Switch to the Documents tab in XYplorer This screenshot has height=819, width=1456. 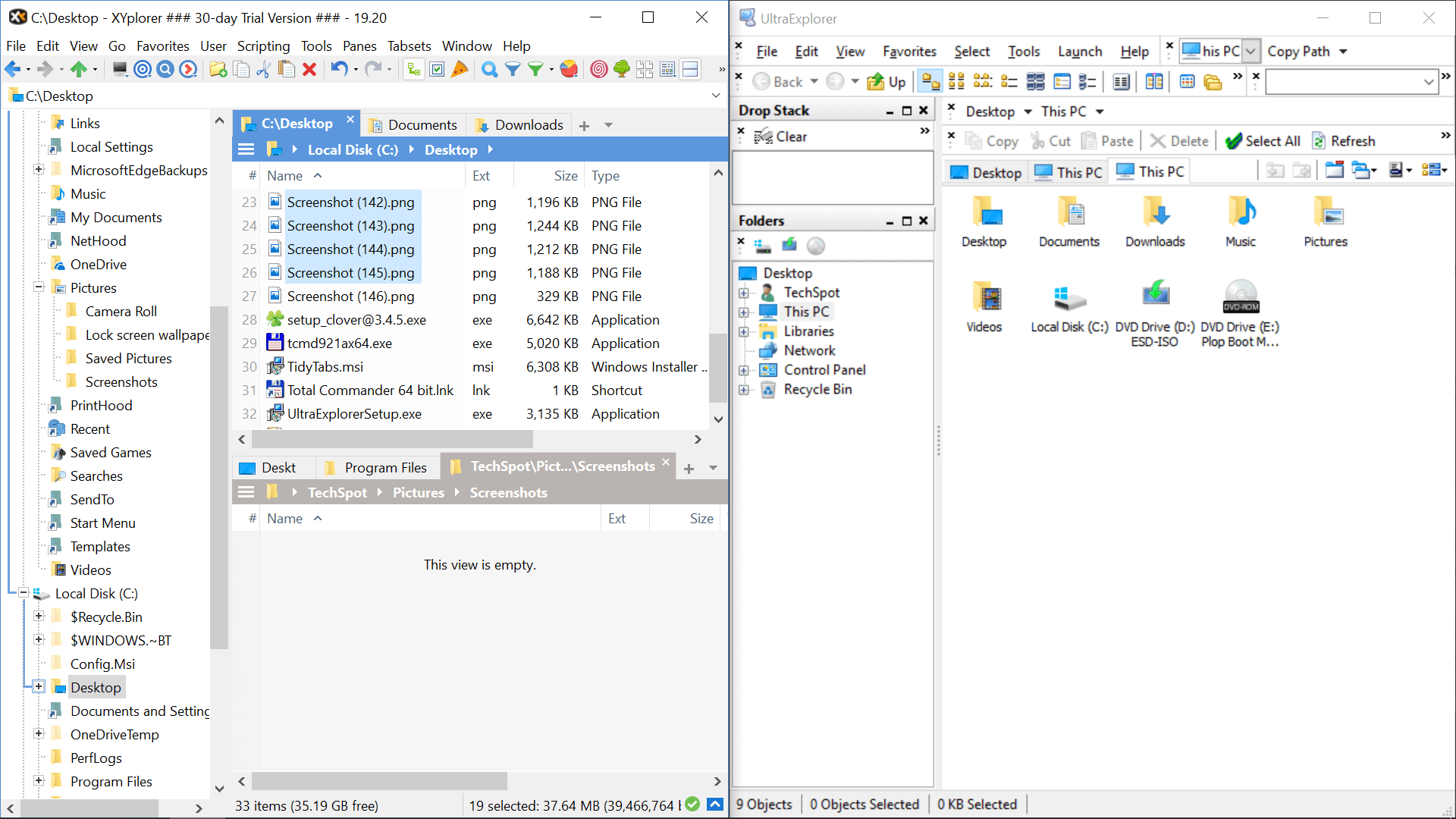[x=413, y=125]
